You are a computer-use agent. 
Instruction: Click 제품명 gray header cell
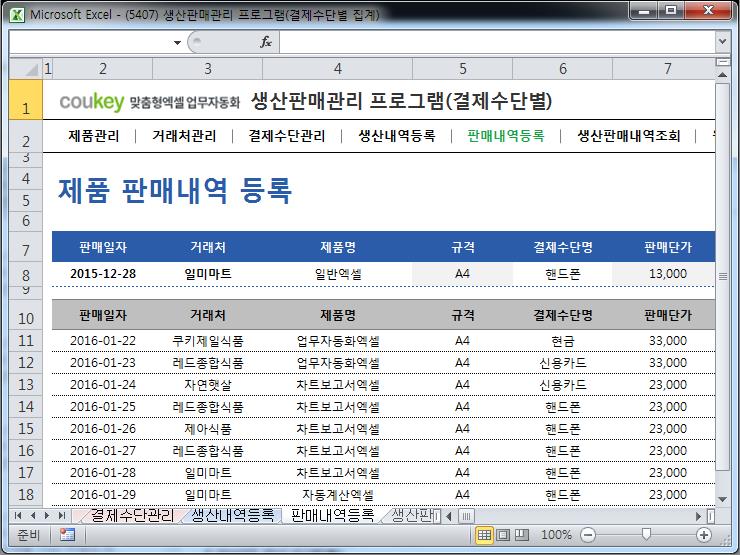click(338, 315)
